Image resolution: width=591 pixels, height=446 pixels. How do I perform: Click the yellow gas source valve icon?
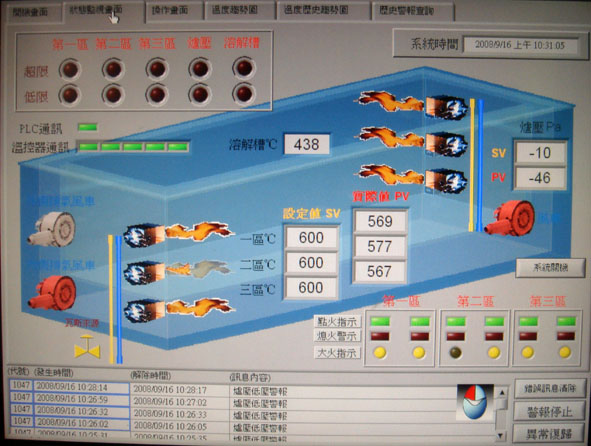(87, 347)
